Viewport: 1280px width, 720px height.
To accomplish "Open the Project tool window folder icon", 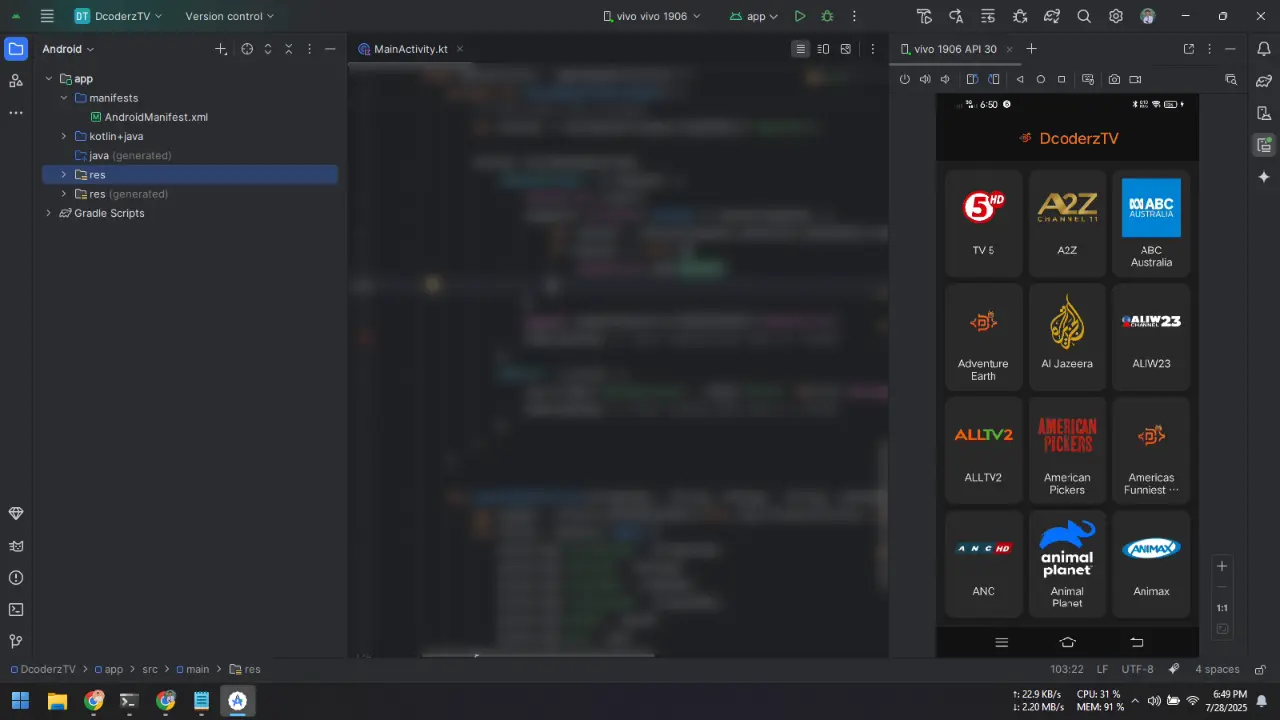I will [x=16, y=49].
